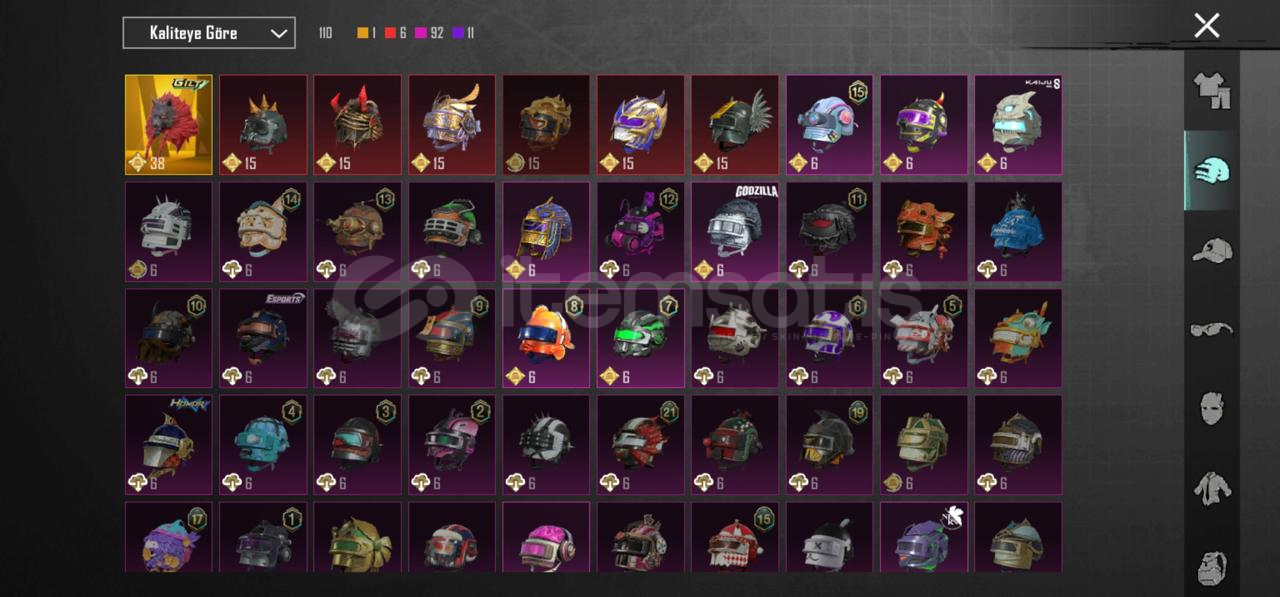Select the helmet category icon
Image resolution: width=1280 pixels, height=597 pixels.
[1211, 170]
